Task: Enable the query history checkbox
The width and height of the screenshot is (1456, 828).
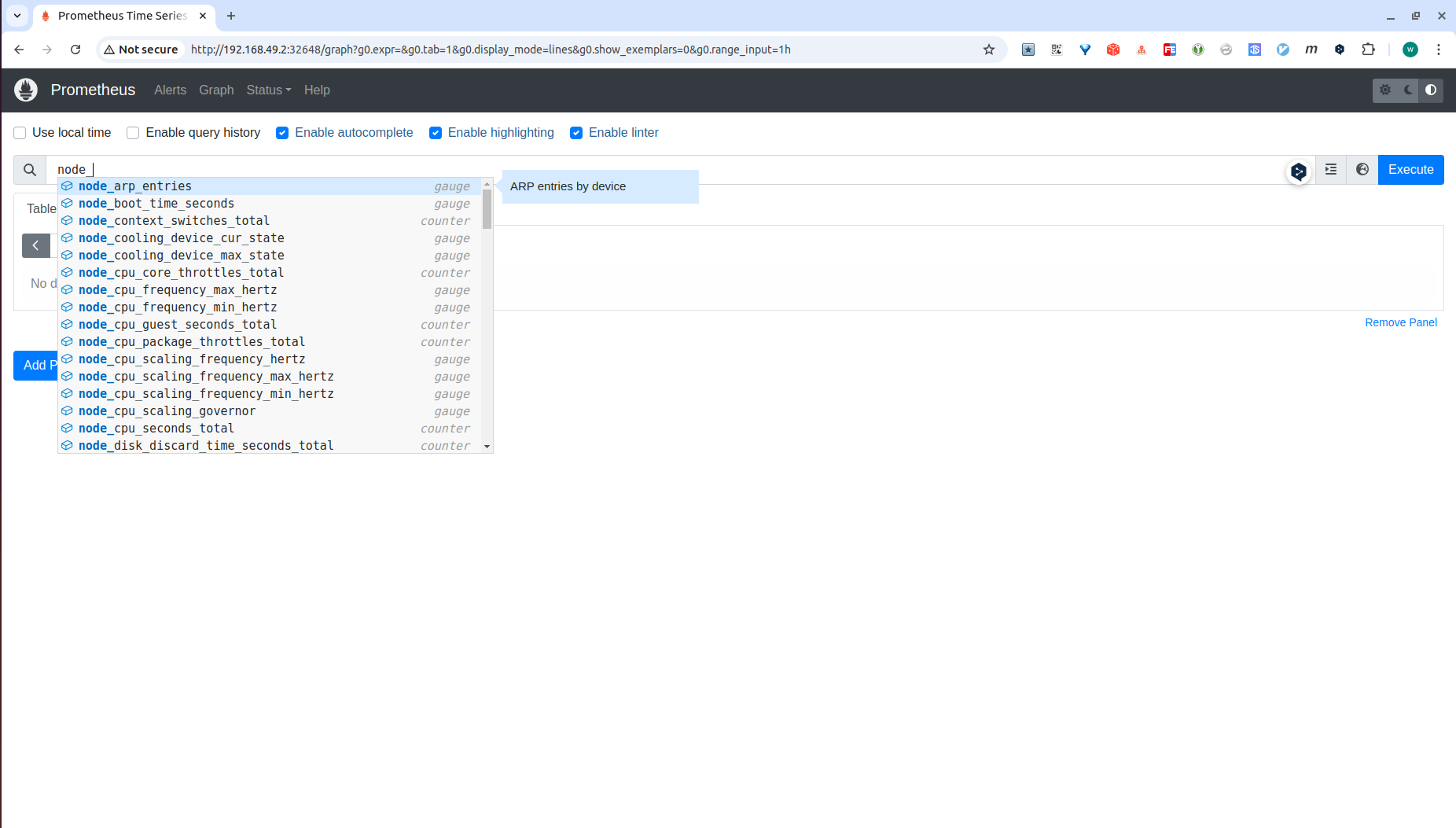Action: 133,133
